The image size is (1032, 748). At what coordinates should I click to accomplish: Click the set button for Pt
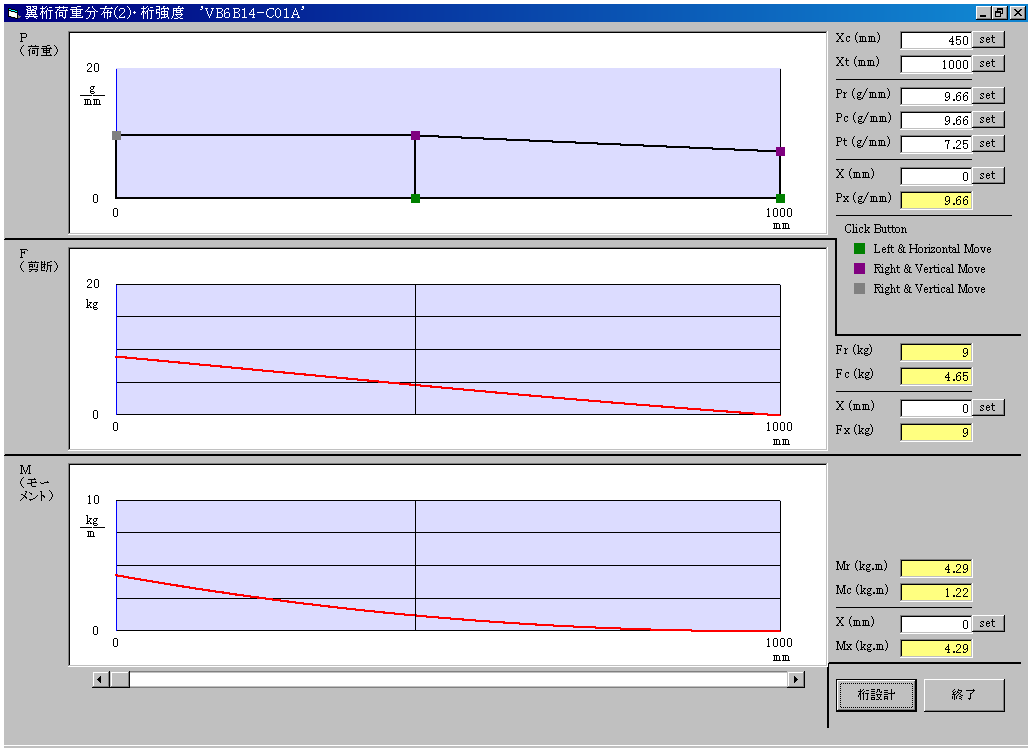987,144
